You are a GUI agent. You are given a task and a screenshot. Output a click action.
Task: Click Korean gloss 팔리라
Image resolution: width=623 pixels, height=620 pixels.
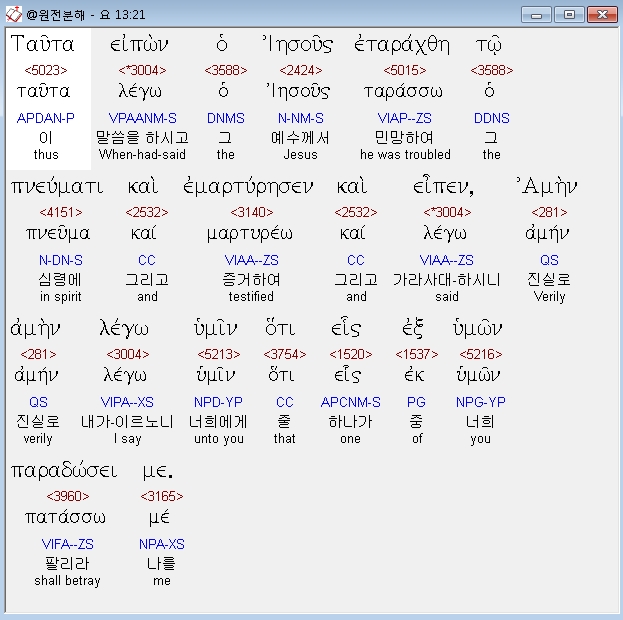[x=67, y=564]
